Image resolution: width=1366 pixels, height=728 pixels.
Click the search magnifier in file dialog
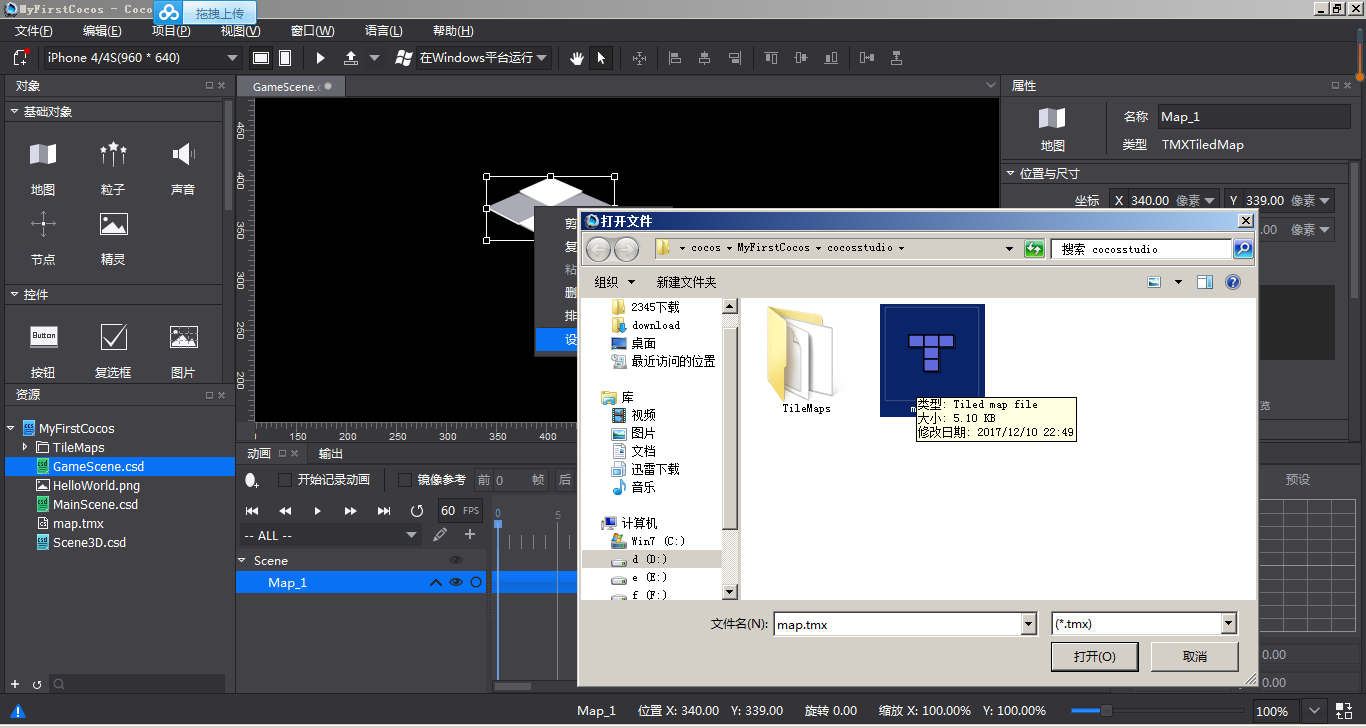tap(1243, 248)
